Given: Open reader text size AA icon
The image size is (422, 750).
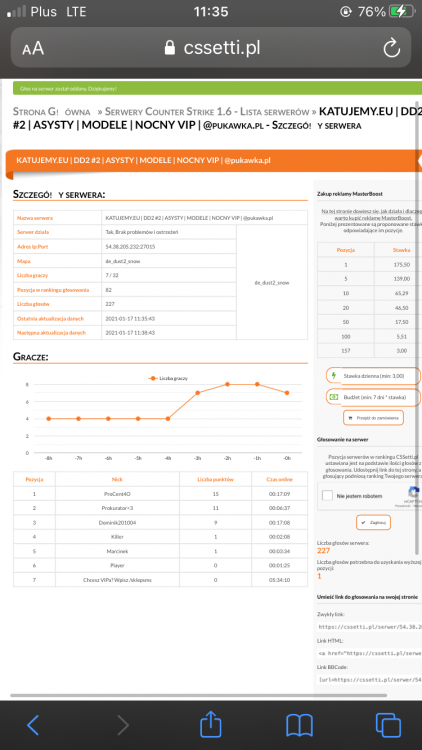Looking at the screenshot, I should coord(33,48).
